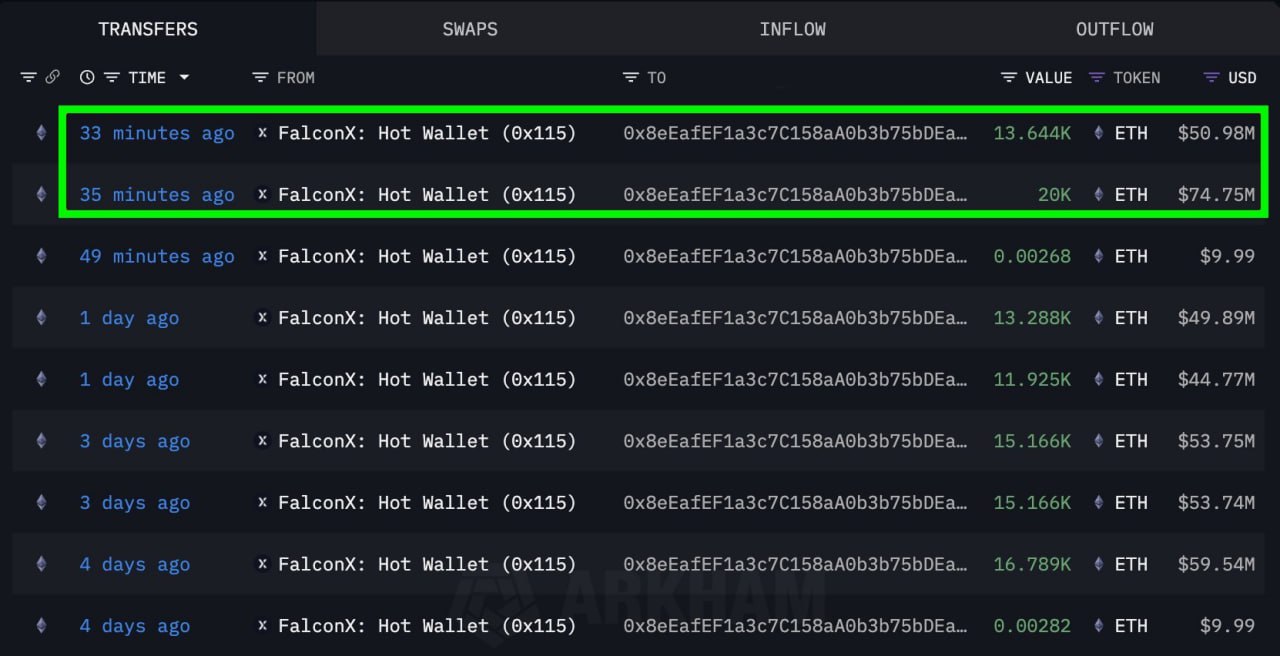The width and height of the screenshot is (1280, 656).
Task: Click the $53.75M USD amount
Action: [x=1216, y=441]
